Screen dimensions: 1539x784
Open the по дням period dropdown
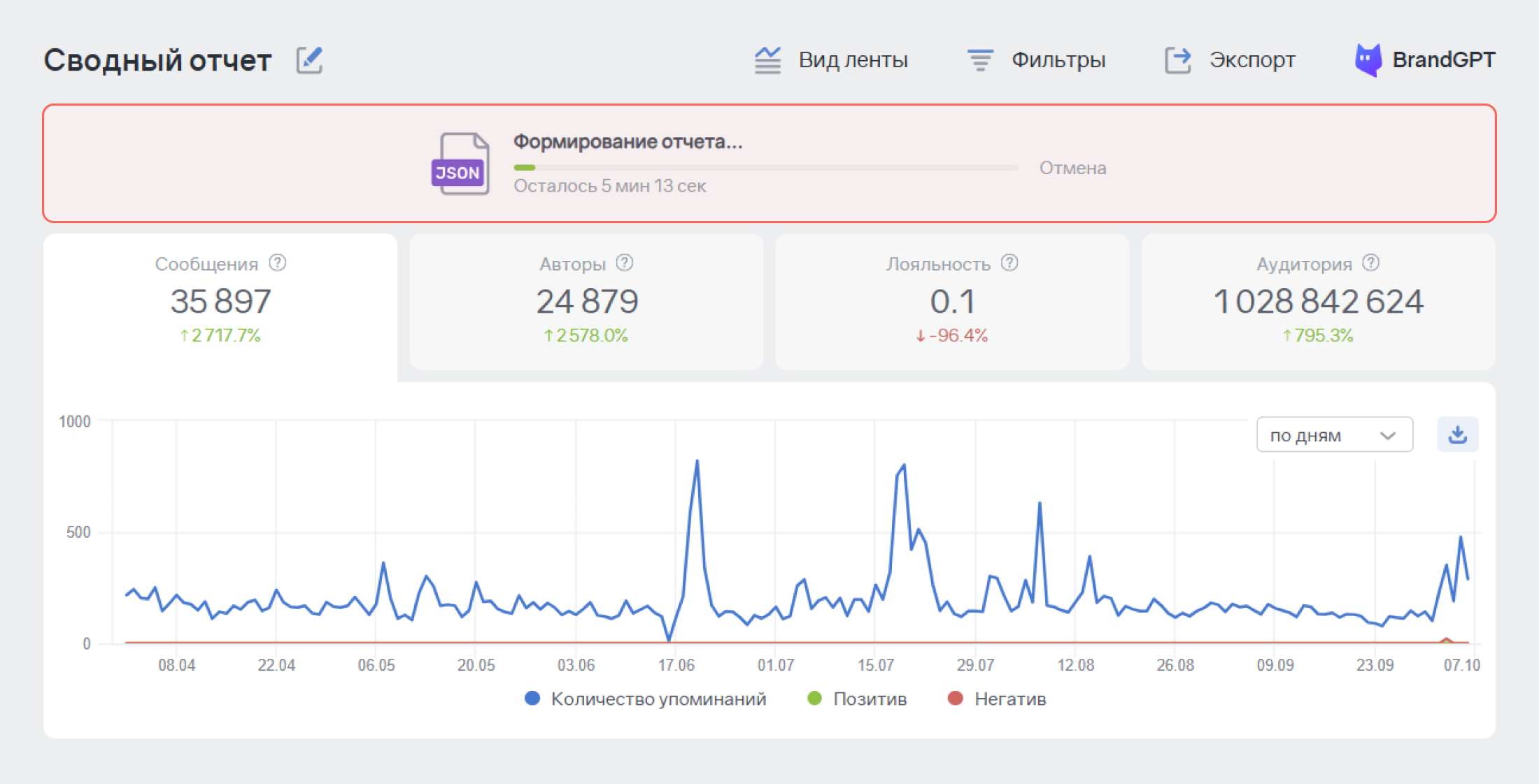(1335, 434)
